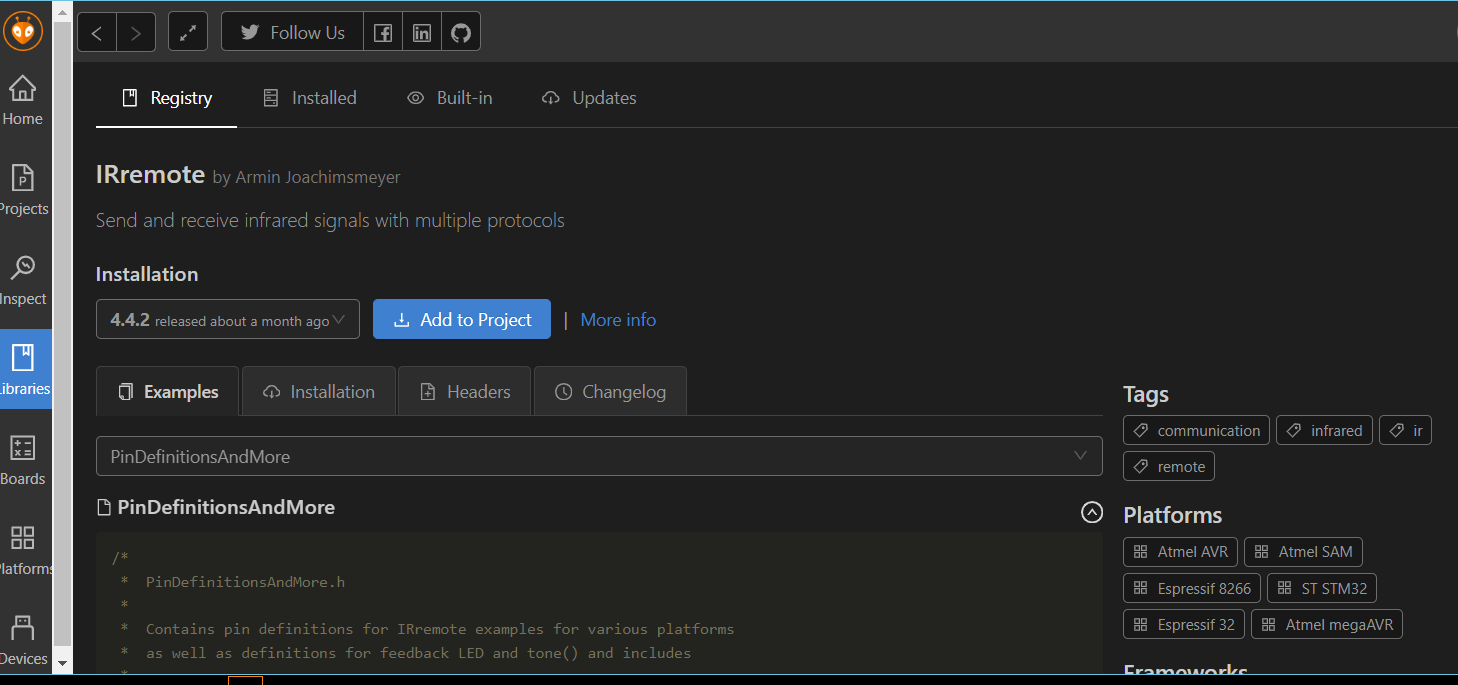Click the communication tag

click(x=1197, y=431)
